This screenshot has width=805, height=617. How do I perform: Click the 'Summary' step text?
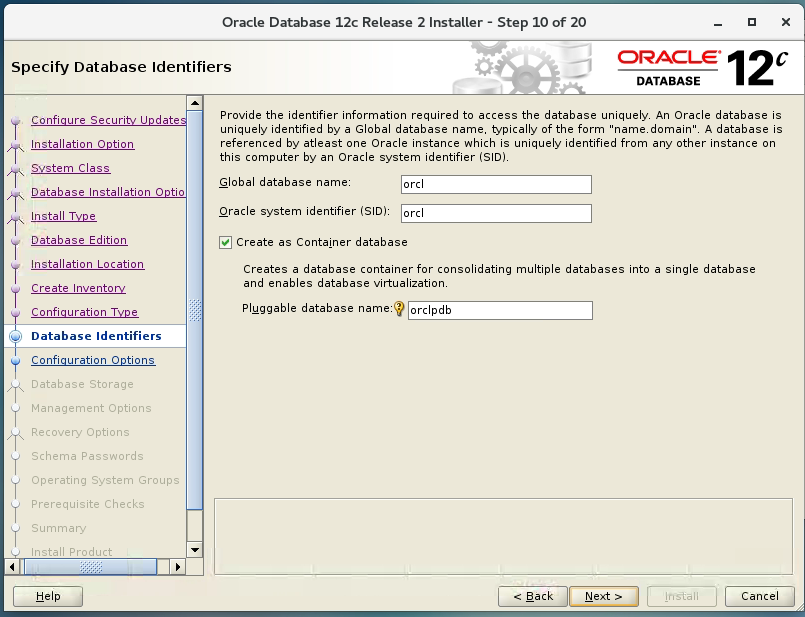tap(59, 528)
